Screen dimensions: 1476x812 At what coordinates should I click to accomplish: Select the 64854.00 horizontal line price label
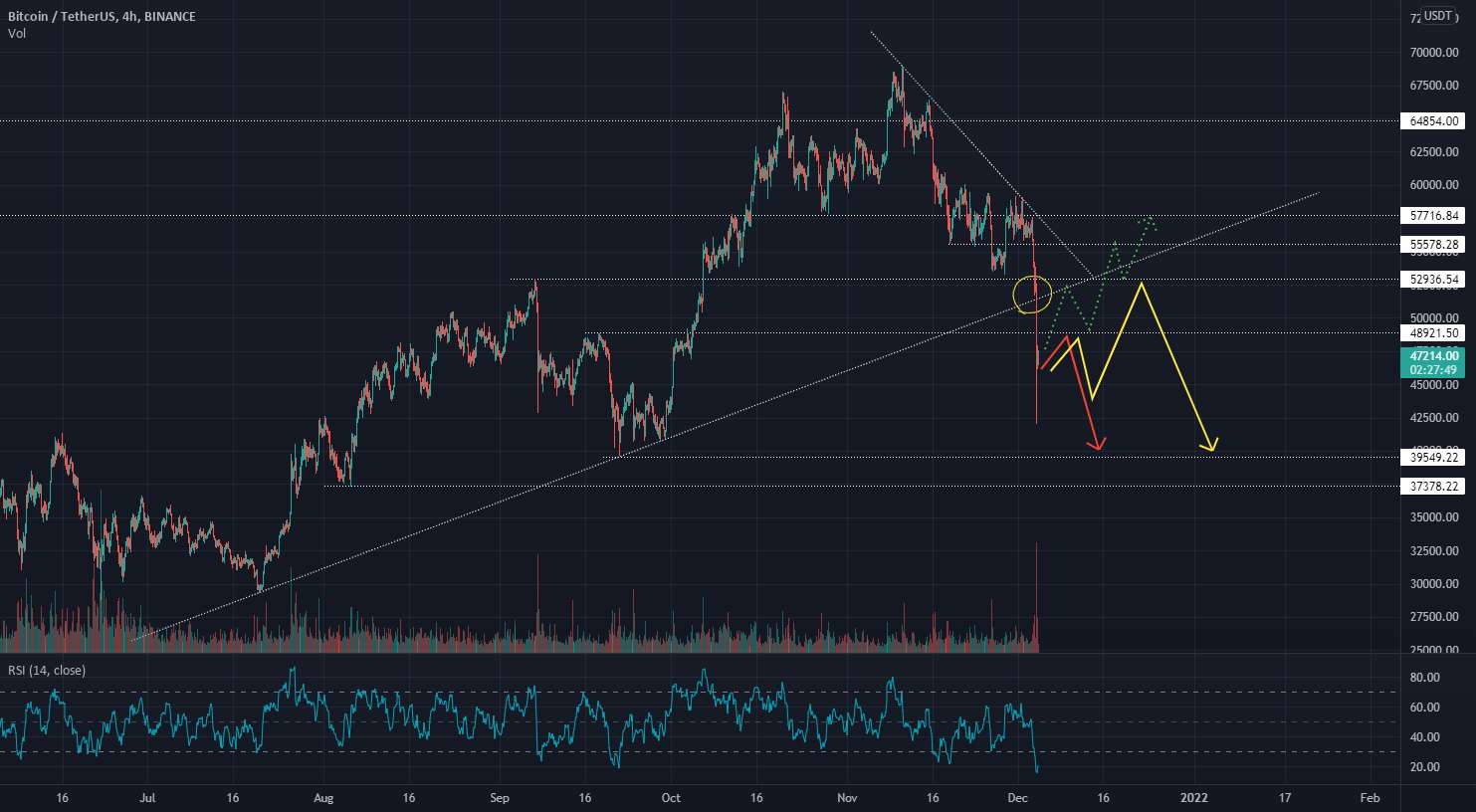click(1435, 121)
